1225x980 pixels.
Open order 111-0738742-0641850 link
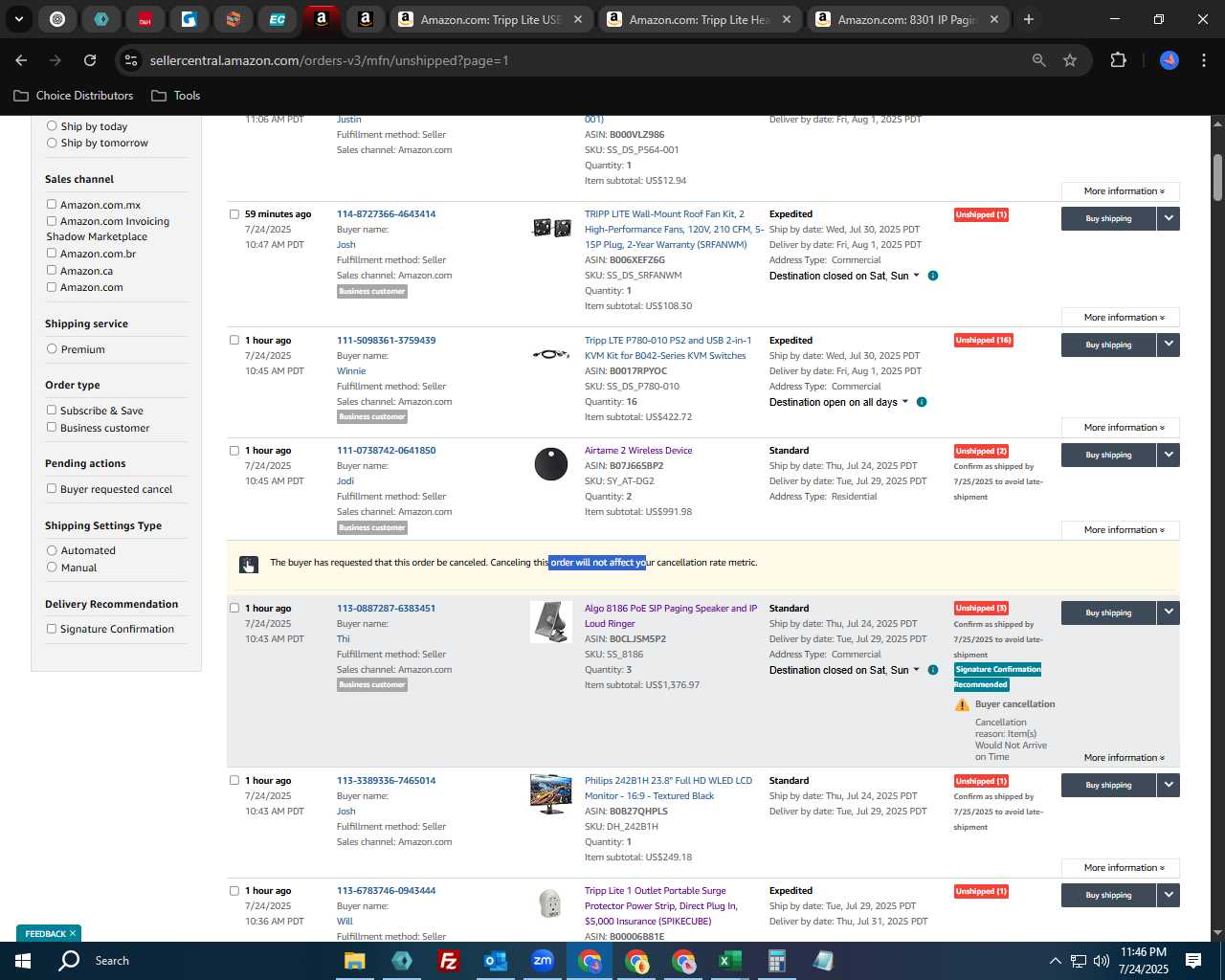[x=386, y=451]
